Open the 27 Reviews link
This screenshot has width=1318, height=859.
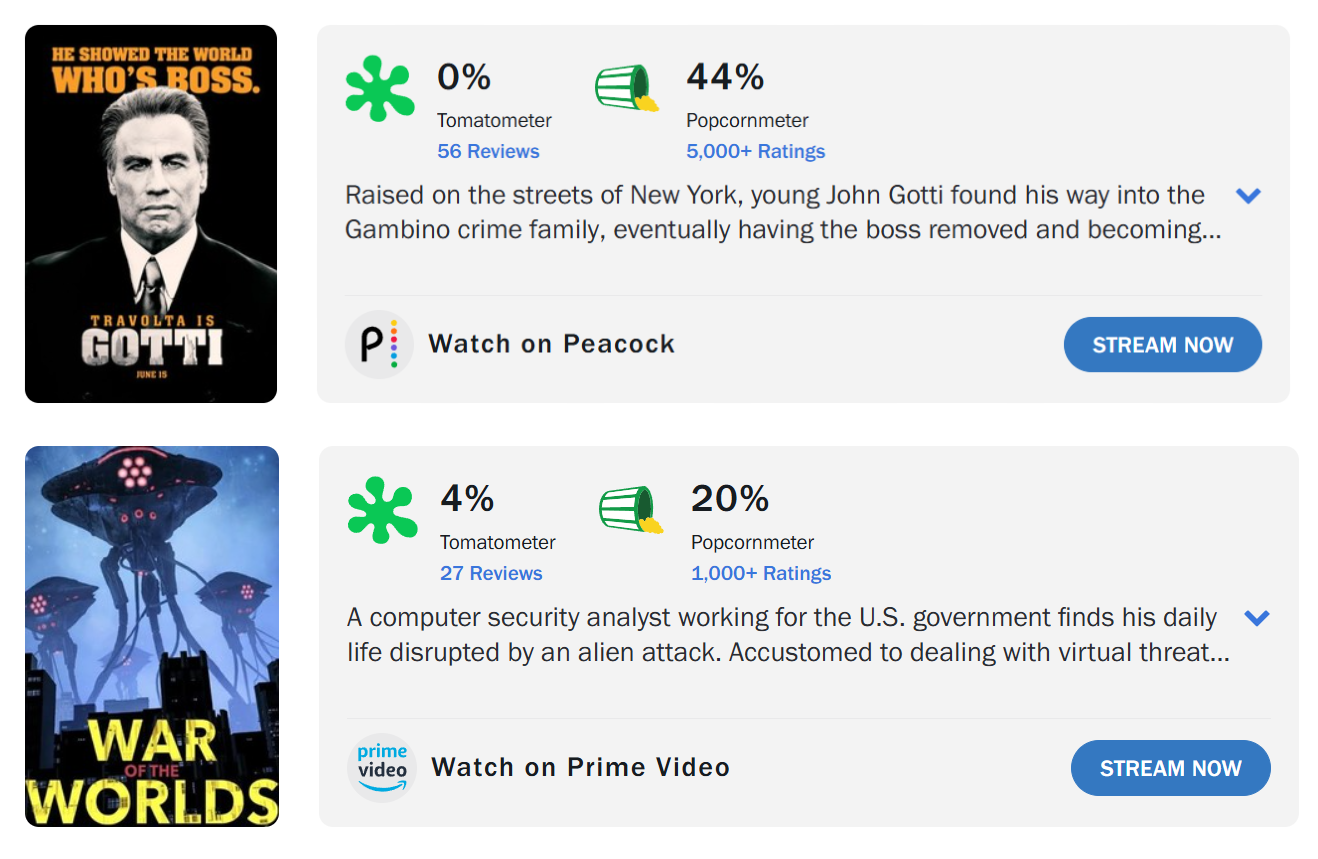(491, 573)
